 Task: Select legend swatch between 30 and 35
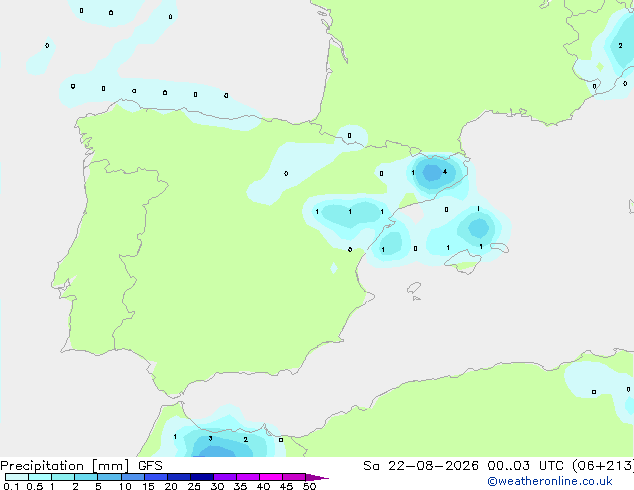click(224, 477)
